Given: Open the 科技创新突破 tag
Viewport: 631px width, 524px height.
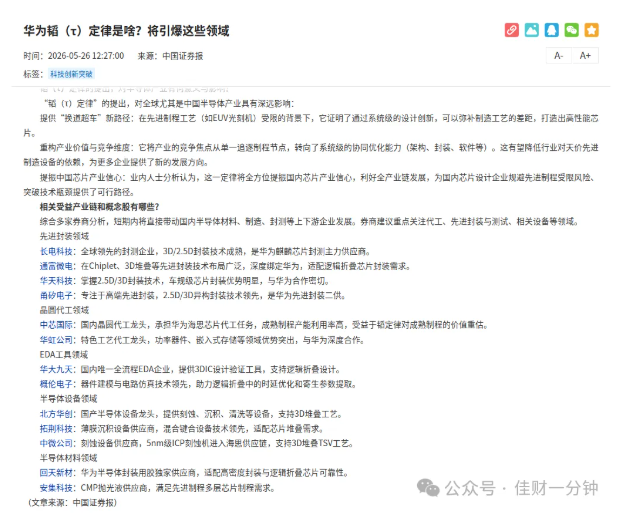Looking at the screenshot, I should (71, 74).
